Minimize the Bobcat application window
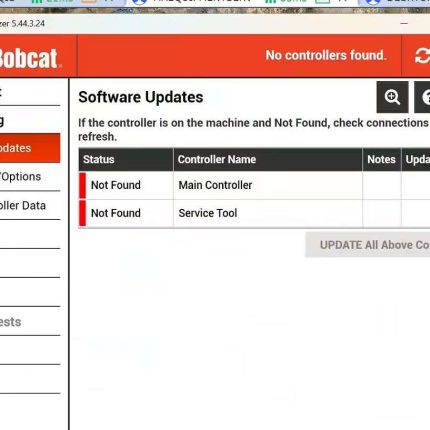Screen dimensions: 430x430 [x=404, y=24]
